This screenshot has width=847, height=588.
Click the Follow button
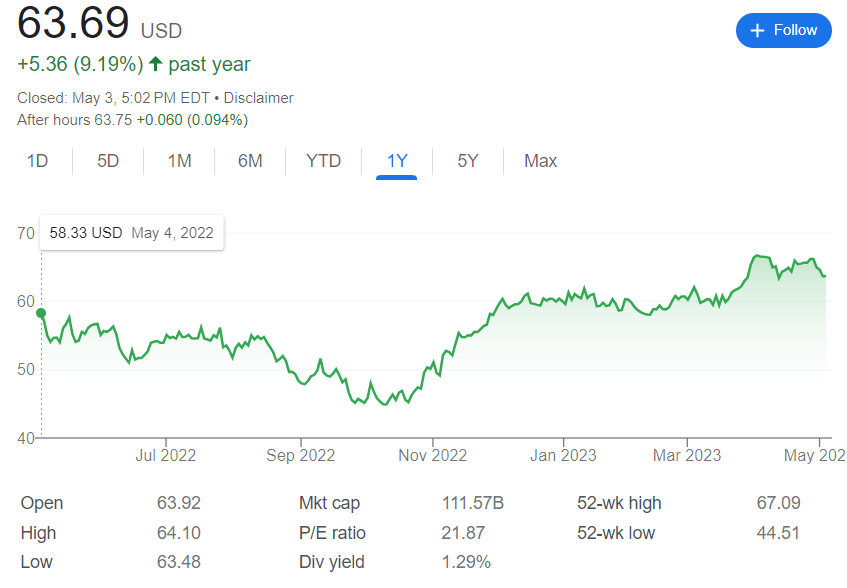point(783,30)
